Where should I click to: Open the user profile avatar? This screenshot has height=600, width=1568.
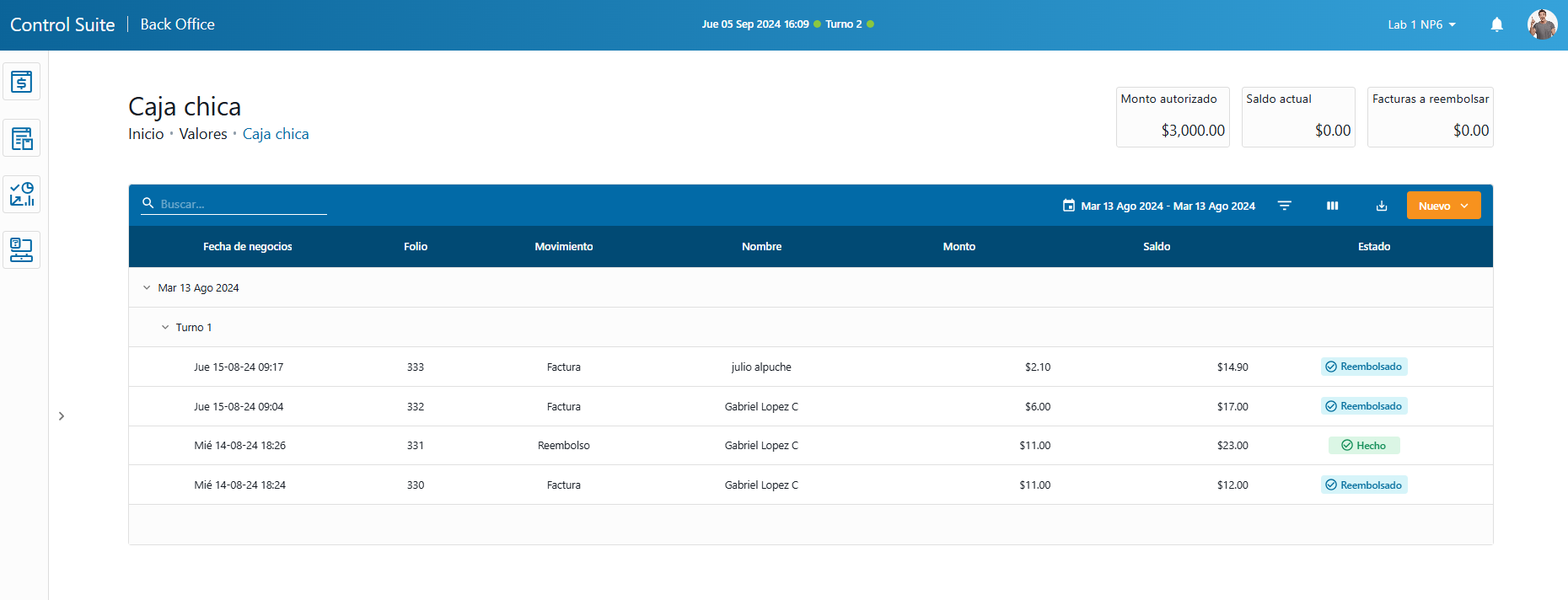1542,24
